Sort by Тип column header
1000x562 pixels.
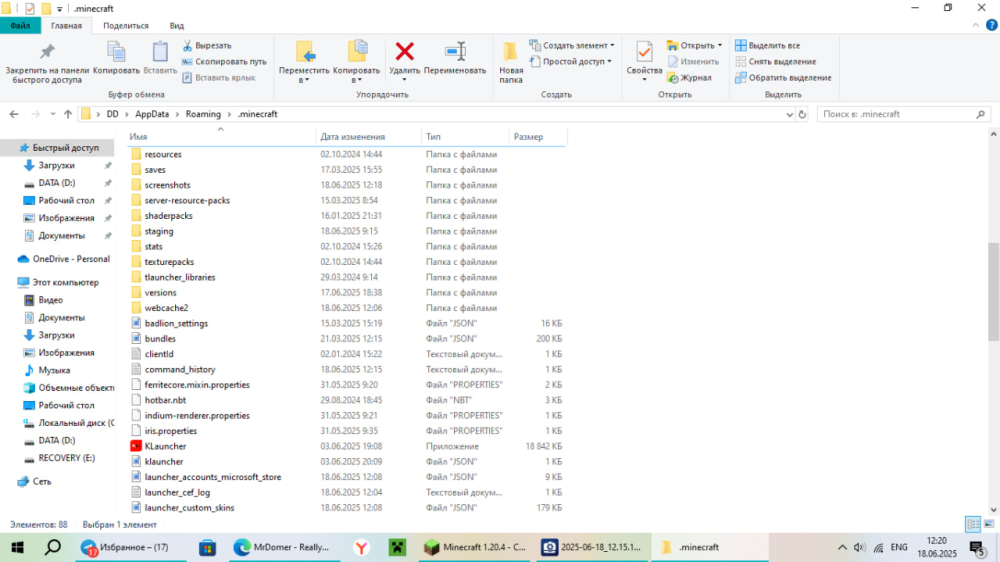tap(465, 137)
